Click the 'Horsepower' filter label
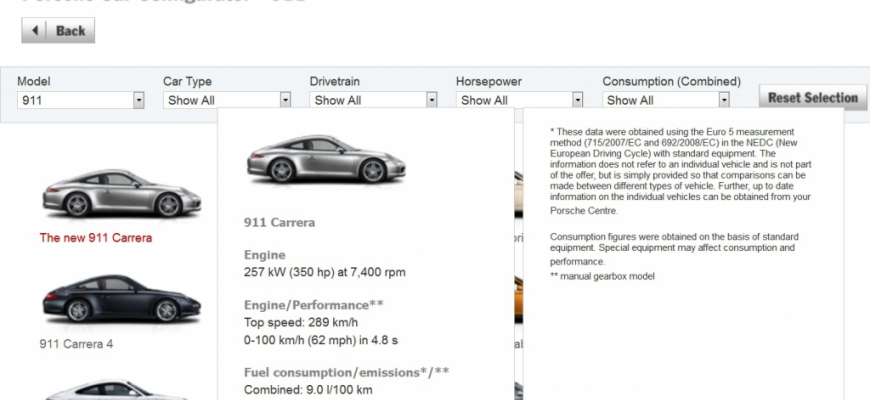Image resolution: width=870 pixels, height=400 pixels. coord(489,82)
